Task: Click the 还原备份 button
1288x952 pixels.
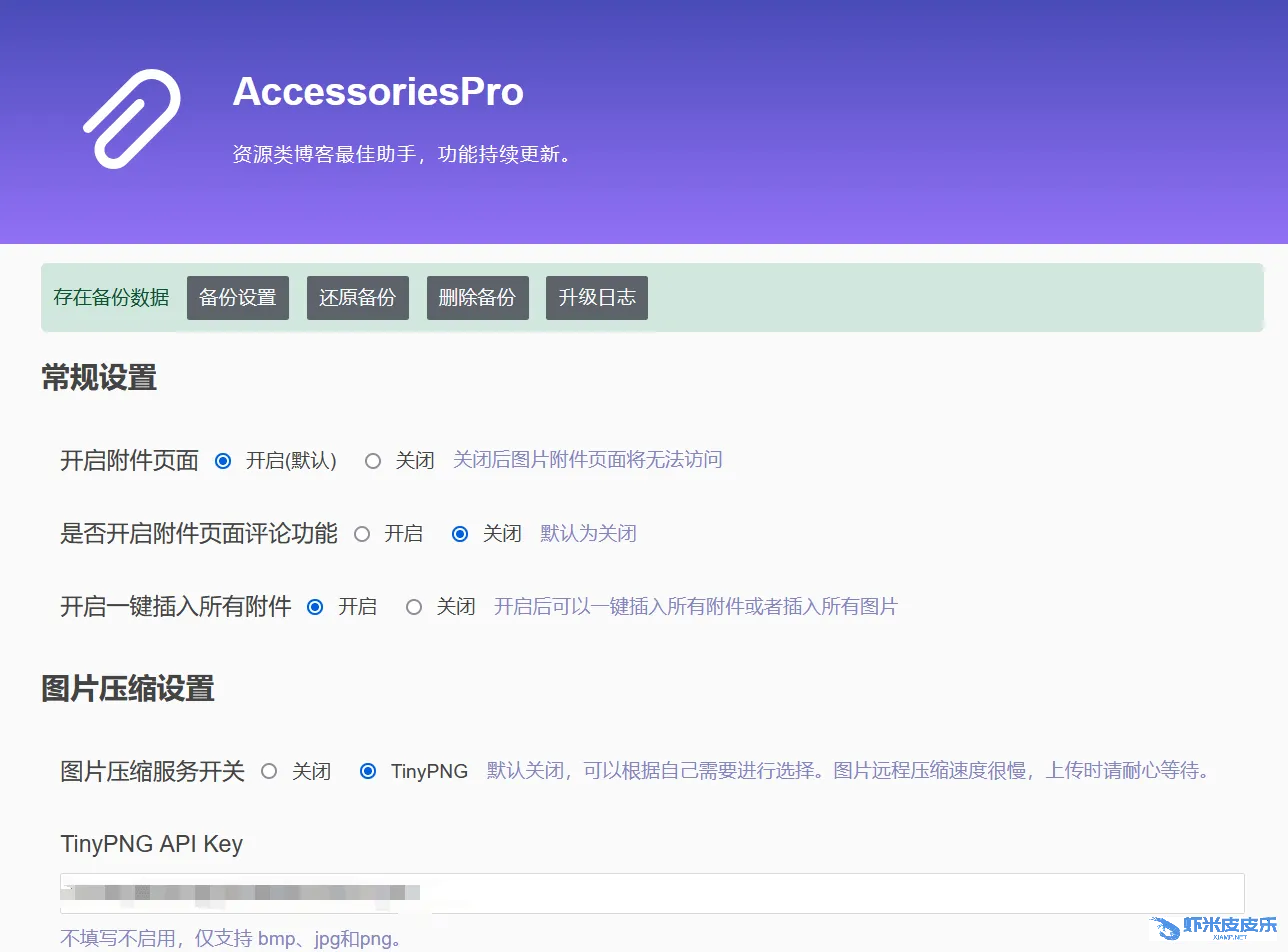Action: point(357,298)
